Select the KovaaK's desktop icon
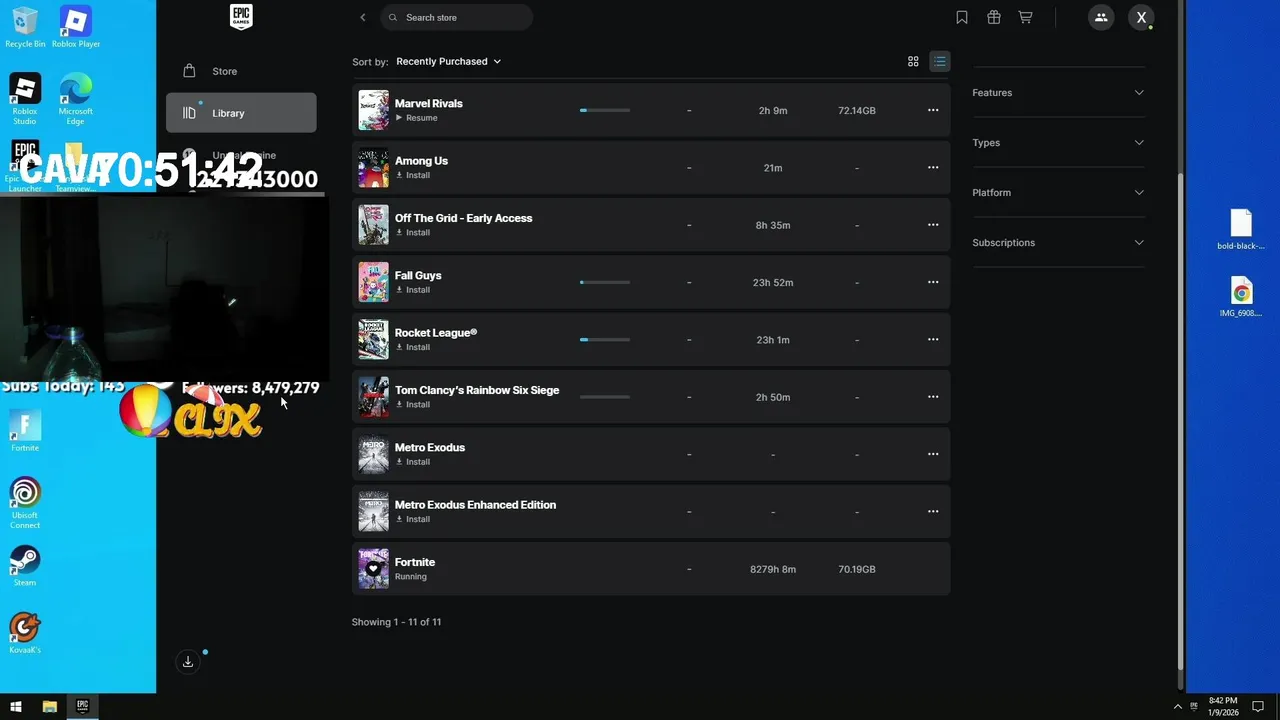1280x720 pixels. click(x=25, y=633)
